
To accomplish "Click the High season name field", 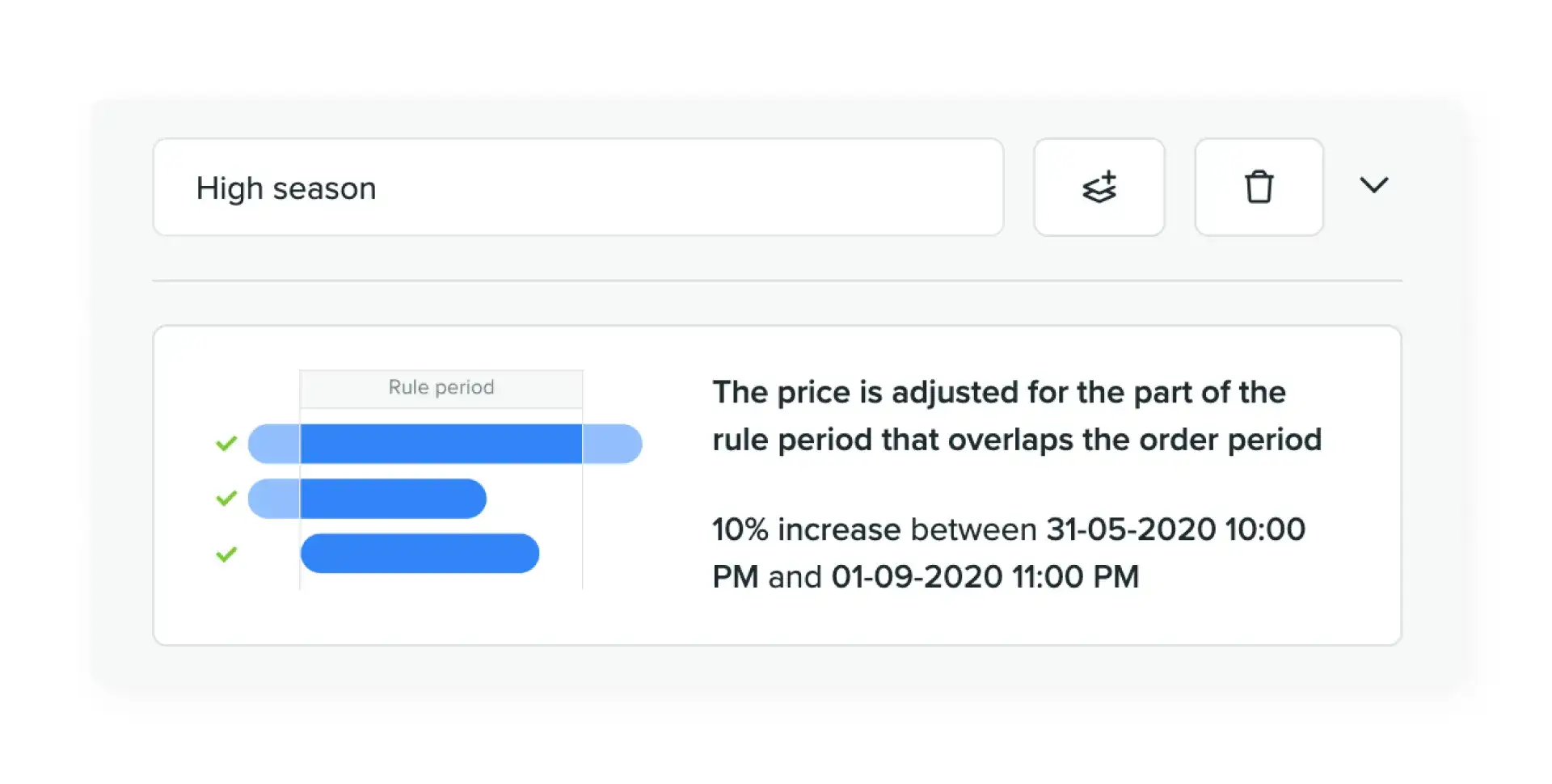I will point(578,188).
